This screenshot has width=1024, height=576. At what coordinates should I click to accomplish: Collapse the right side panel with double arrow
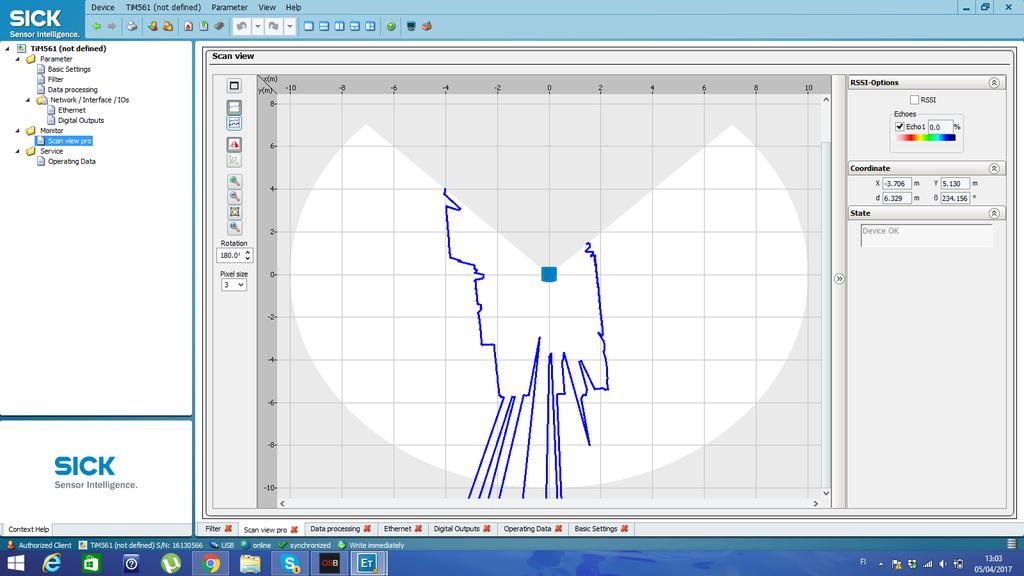839,279
